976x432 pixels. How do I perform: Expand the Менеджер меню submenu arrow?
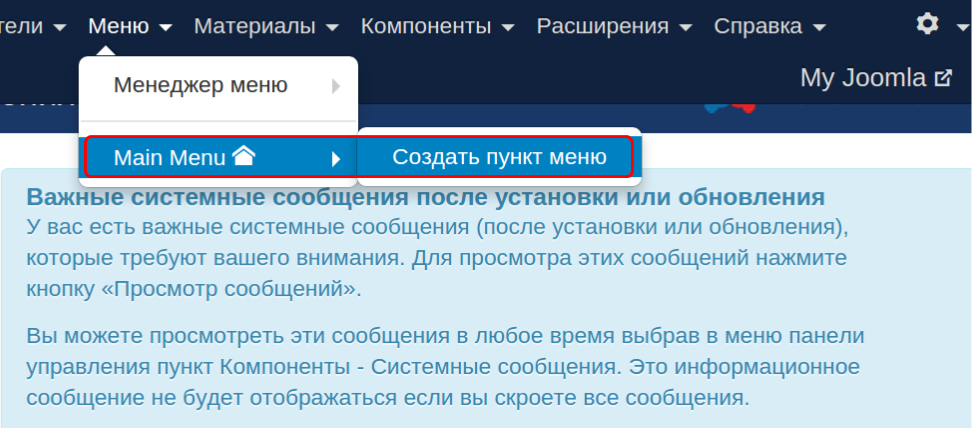[x=336, y=86]
